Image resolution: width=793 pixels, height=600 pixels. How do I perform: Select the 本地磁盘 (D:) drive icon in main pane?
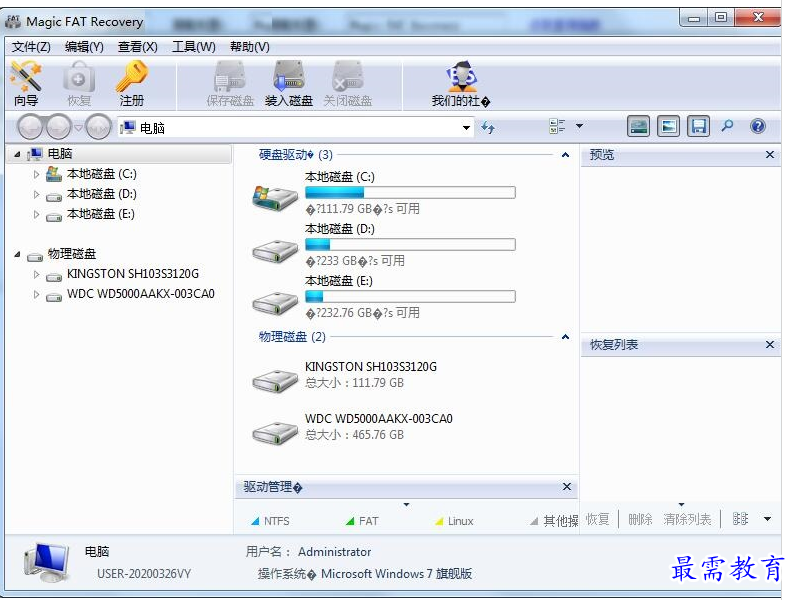click(x=275, y=250)
